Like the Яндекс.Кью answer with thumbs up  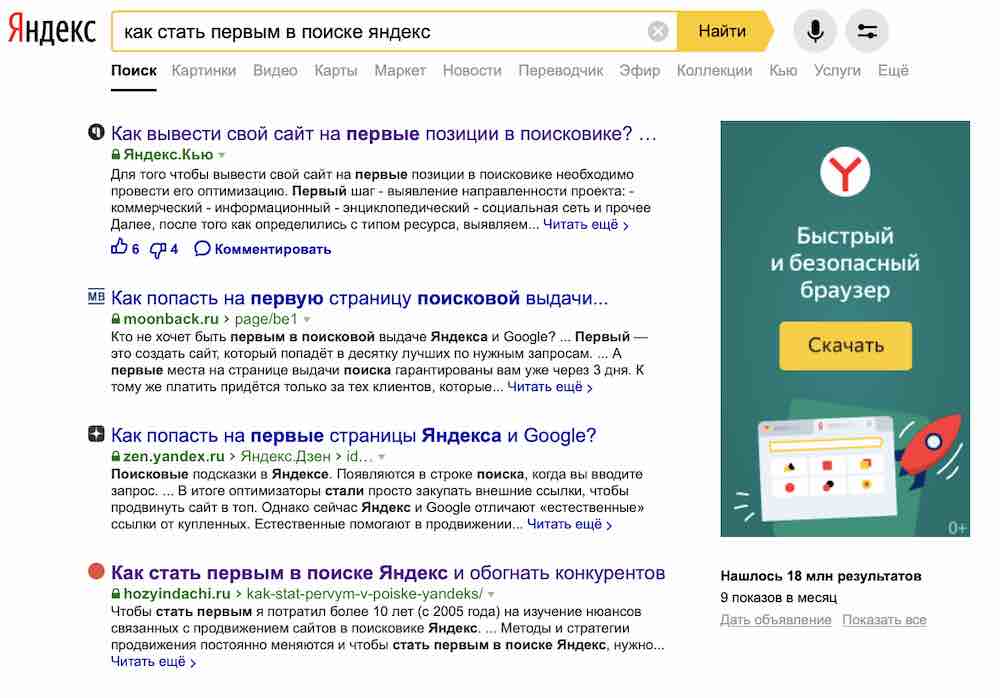(x=119, y=247)
